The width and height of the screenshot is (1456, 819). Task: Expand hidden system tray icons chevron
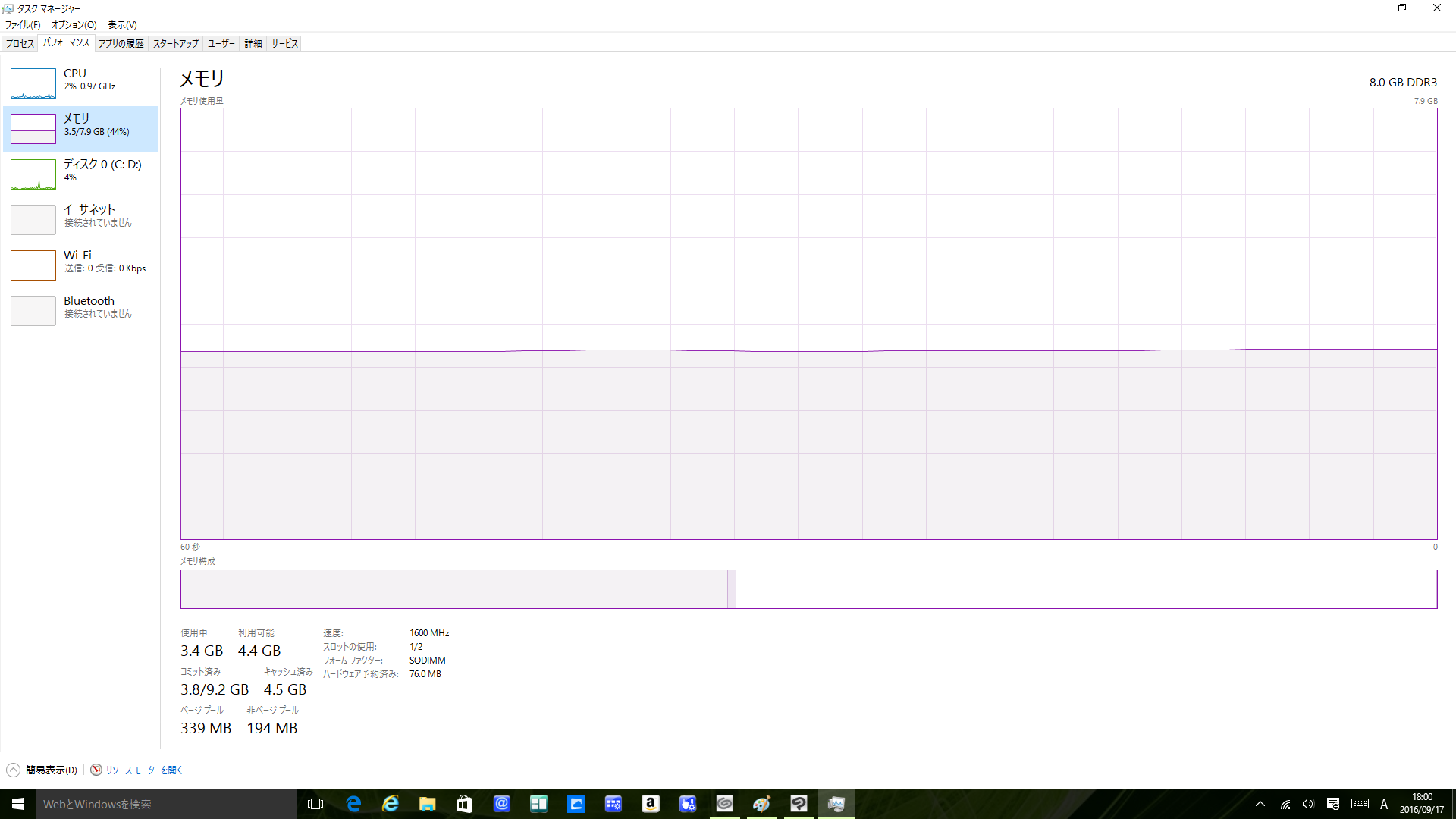1260,804
